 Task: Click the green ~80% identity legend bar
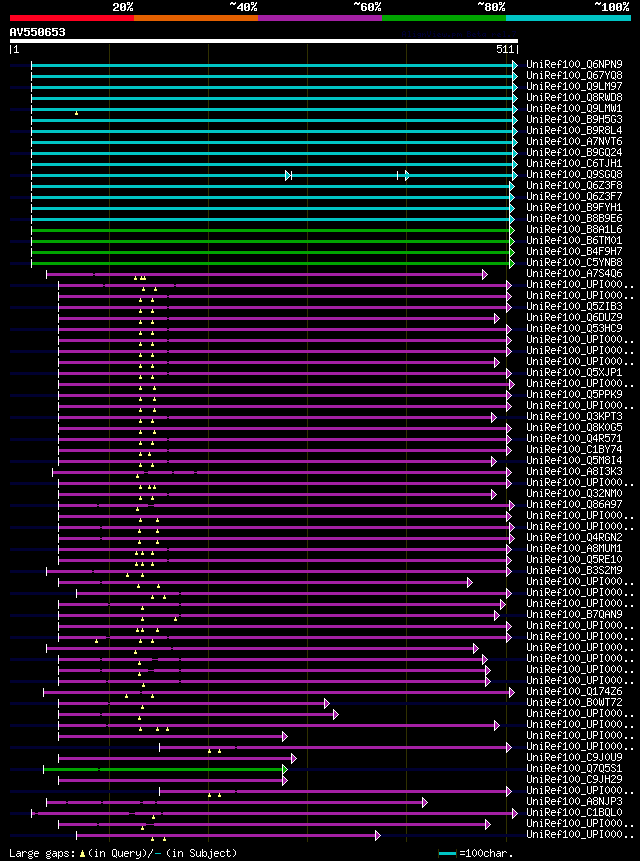click(444, 18)
